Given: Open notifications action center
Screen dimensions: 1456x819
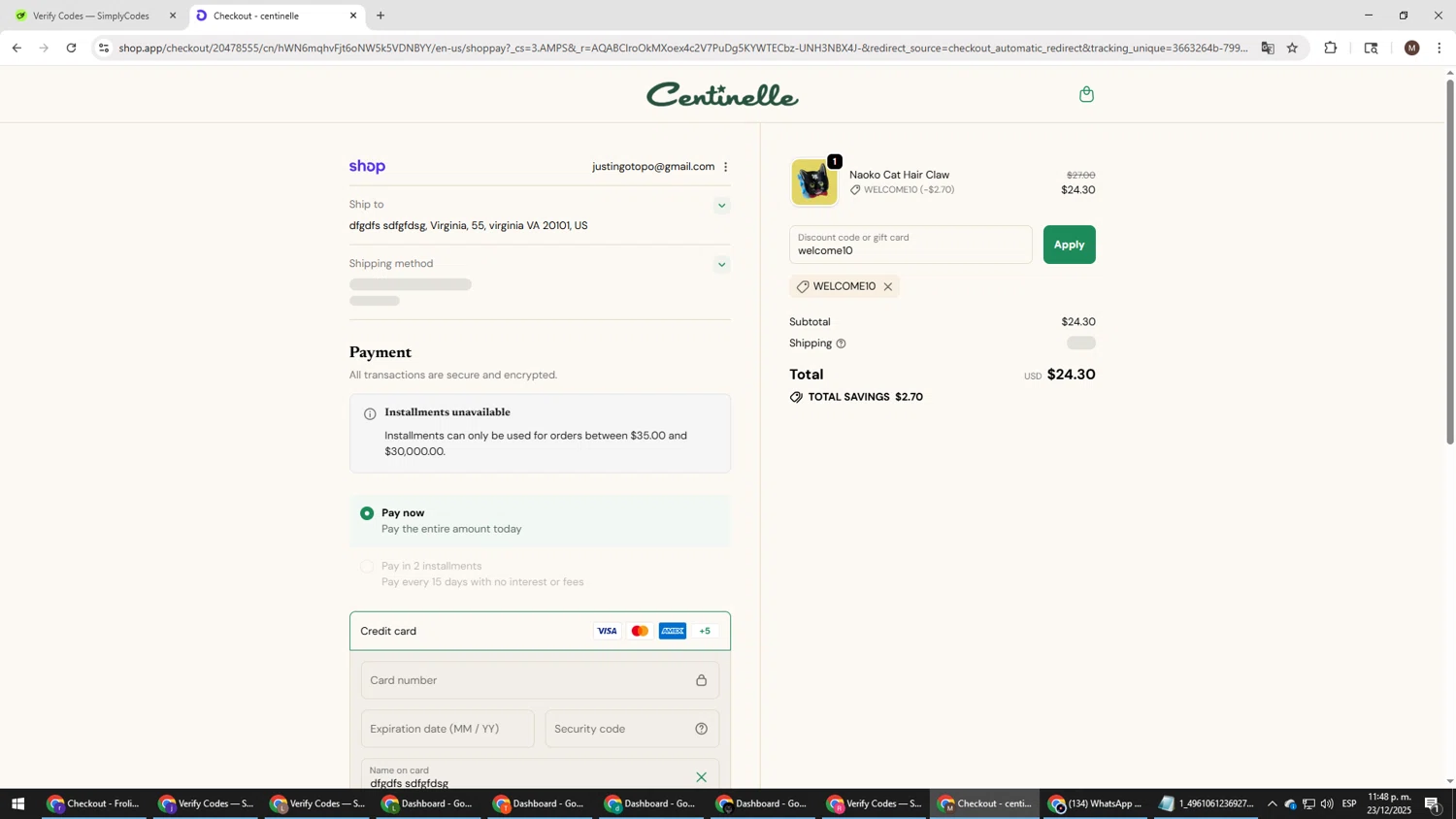Looking at the screenshot, I should pyautogui.click(x=1432, y=804).
